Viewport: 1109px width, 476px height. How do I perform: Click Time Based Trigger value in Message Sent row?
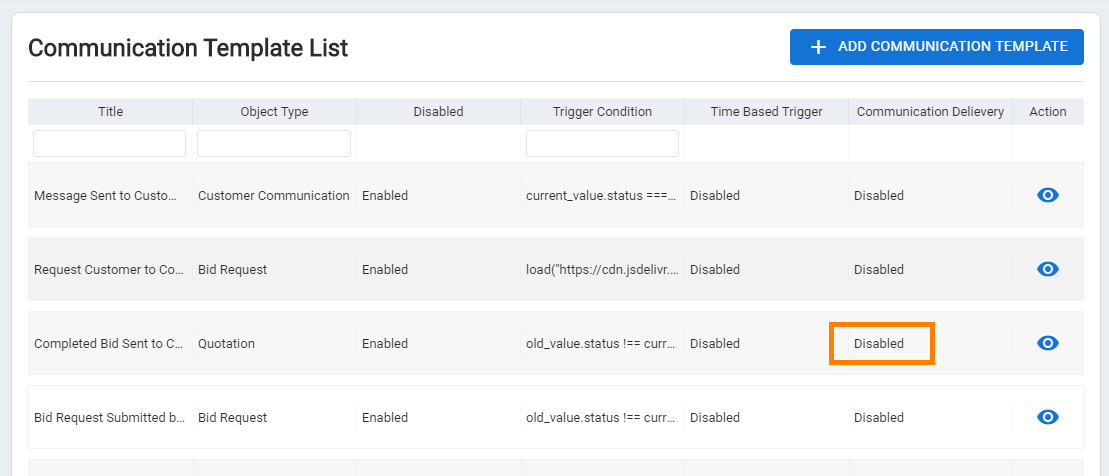[715, 196]
